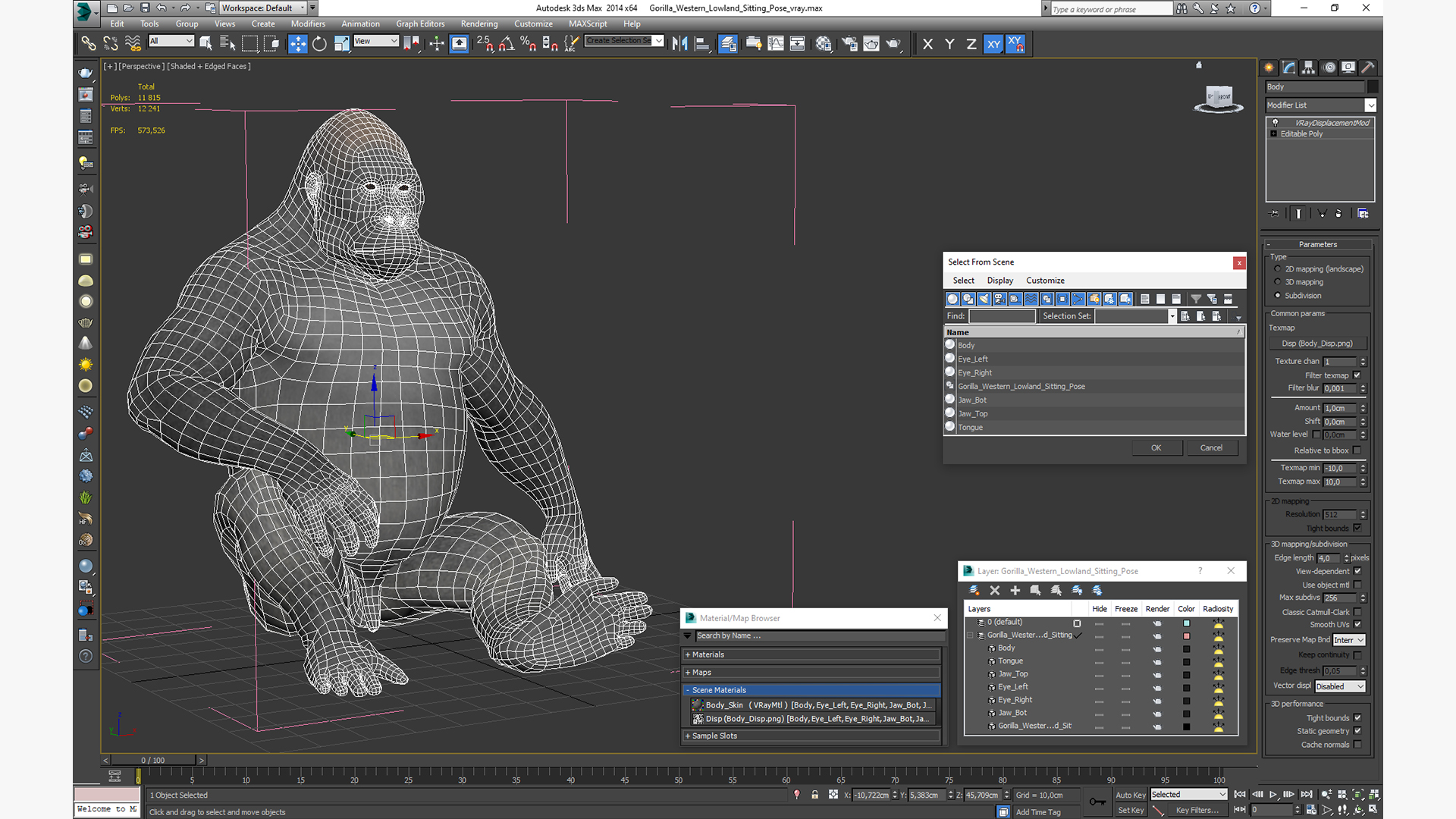Click the Auto Key button

1131,795
